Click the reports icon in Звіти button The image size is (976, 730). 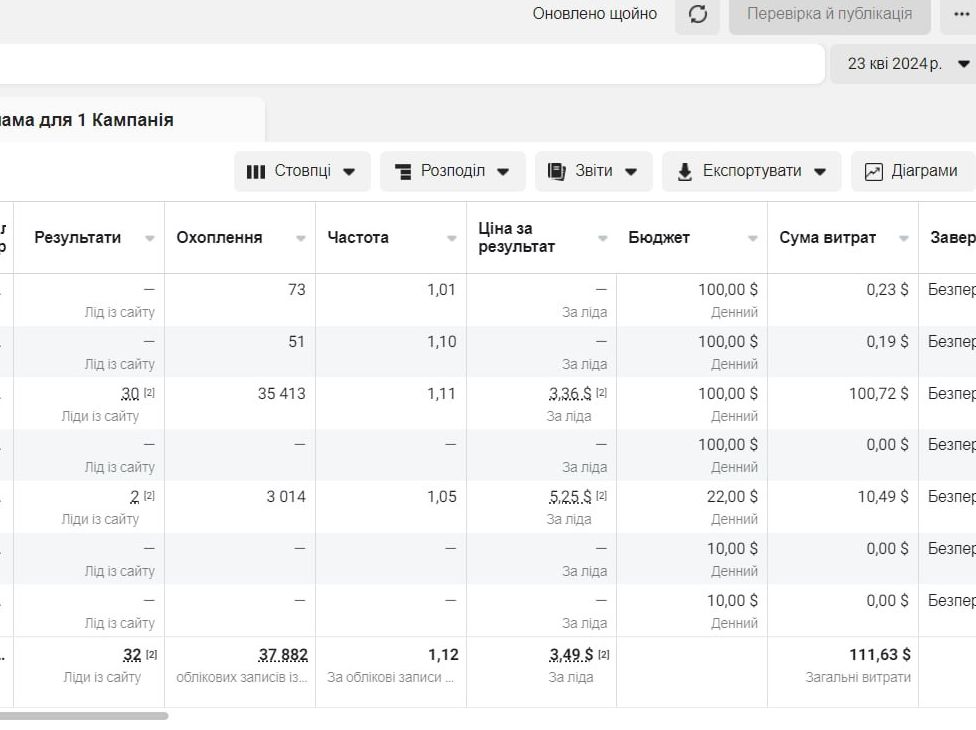[557, 171]
